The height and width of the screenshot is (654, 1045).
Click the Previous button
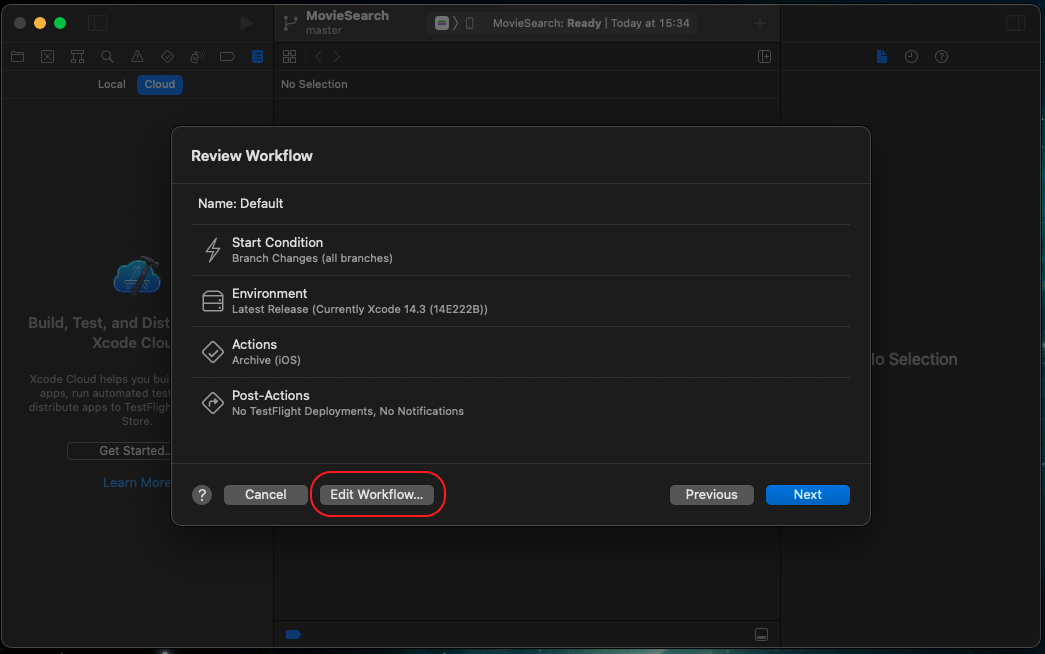coord(711,495)
